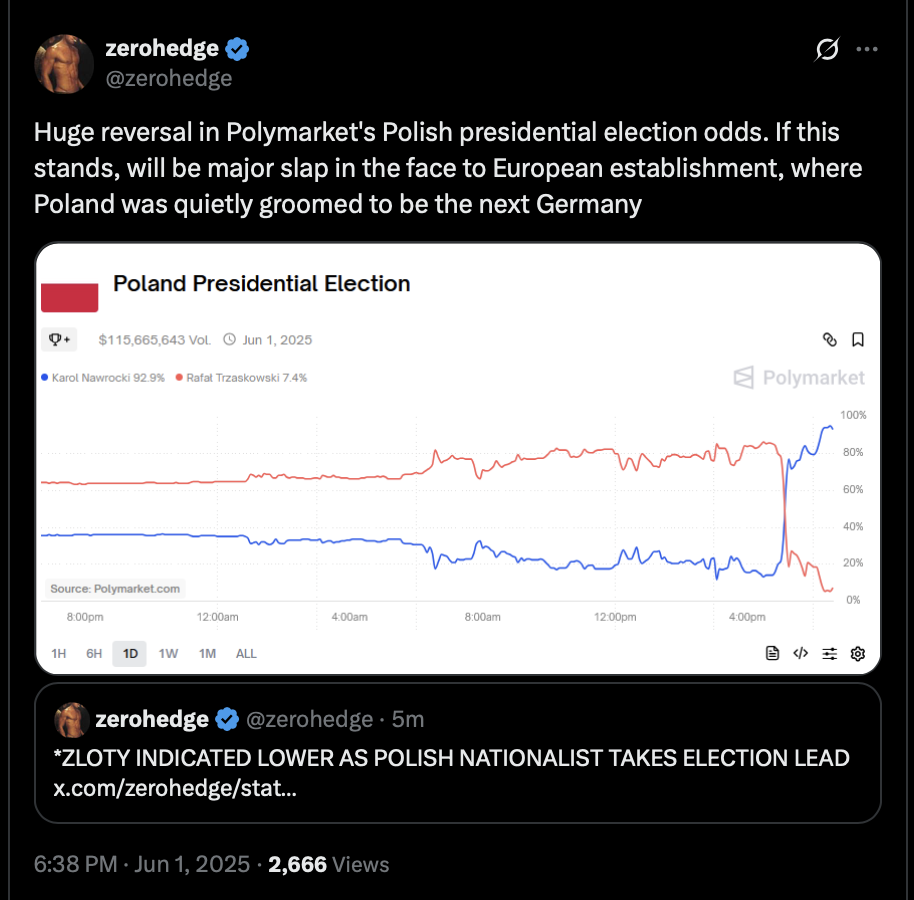This screenshot has width=914, height=900.
Task: Select the ALL time range
Action: (246, 653)
